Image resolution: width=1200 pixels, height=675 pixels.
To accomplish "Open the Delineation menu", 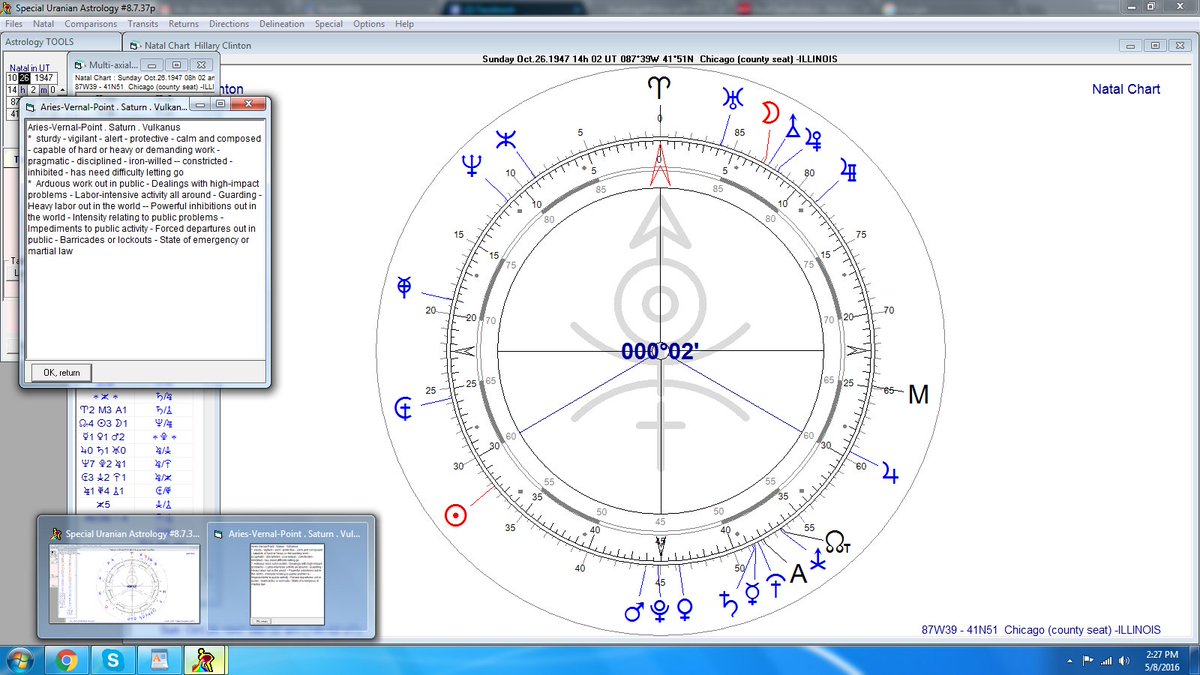I will (x=282, y=24).
